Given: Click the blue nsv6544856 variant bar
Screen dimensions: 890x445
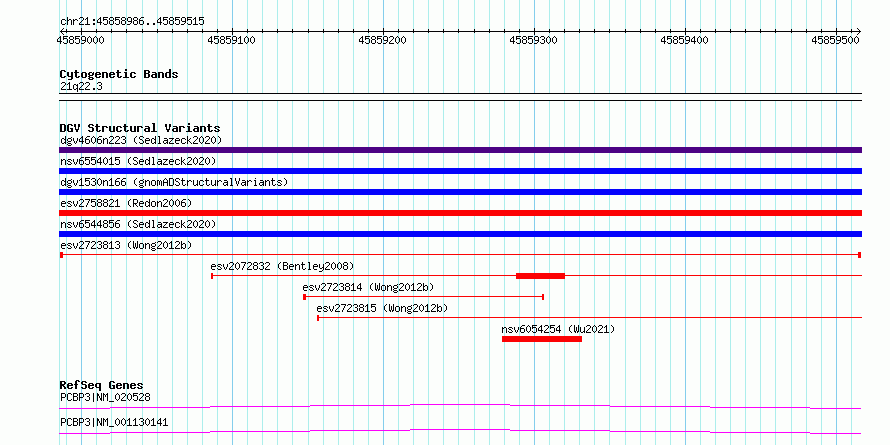Looking at the screenshot, I should click(460, 234).
